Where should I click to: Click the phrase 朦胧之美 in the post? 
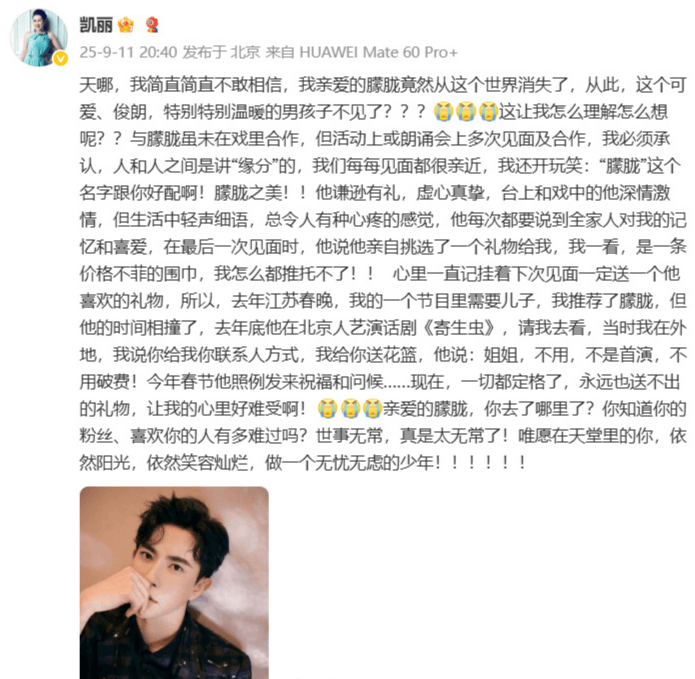pos(248,193)
